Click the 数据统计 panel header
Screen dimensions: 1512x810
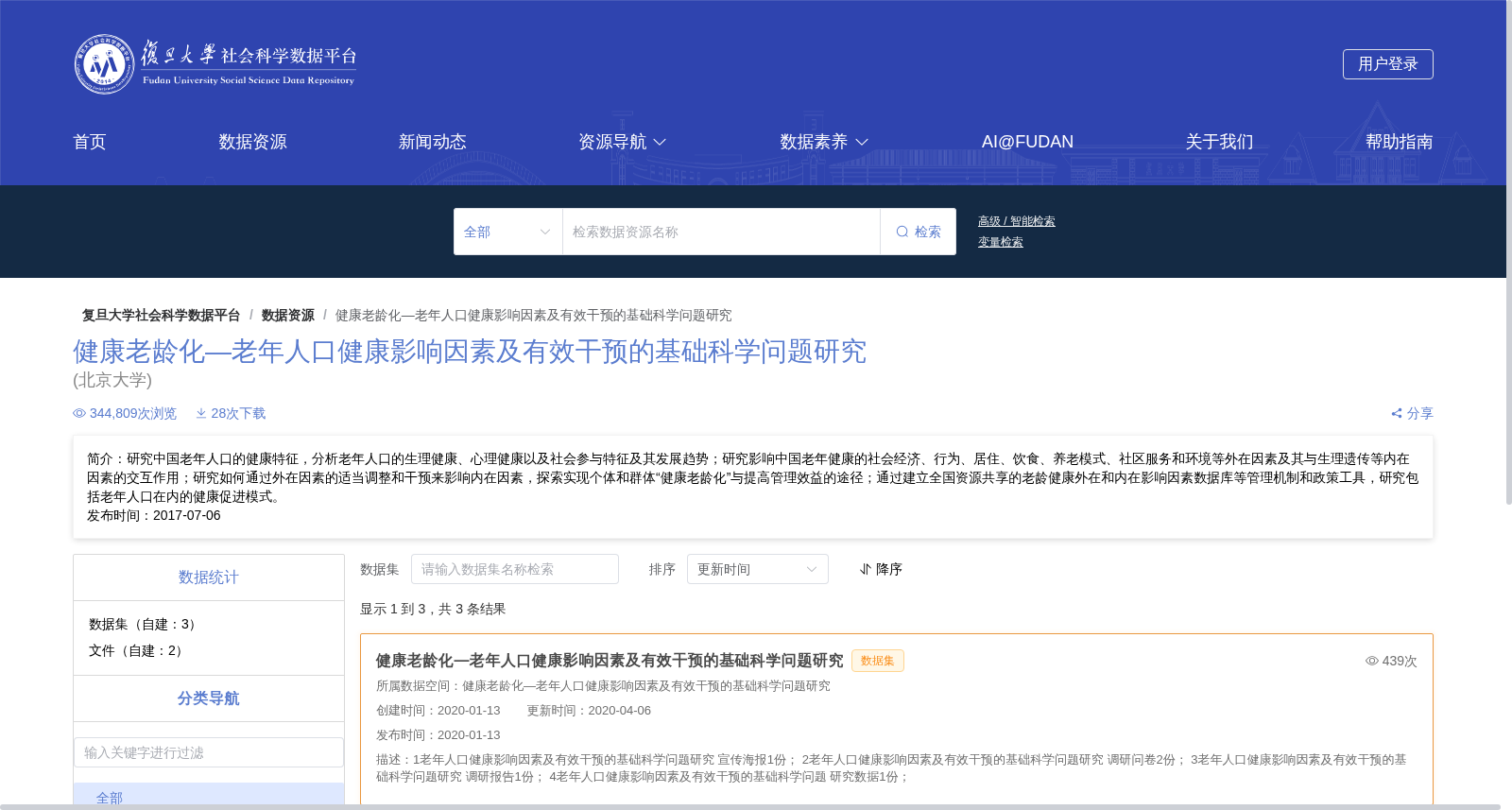tap(209, 577)
